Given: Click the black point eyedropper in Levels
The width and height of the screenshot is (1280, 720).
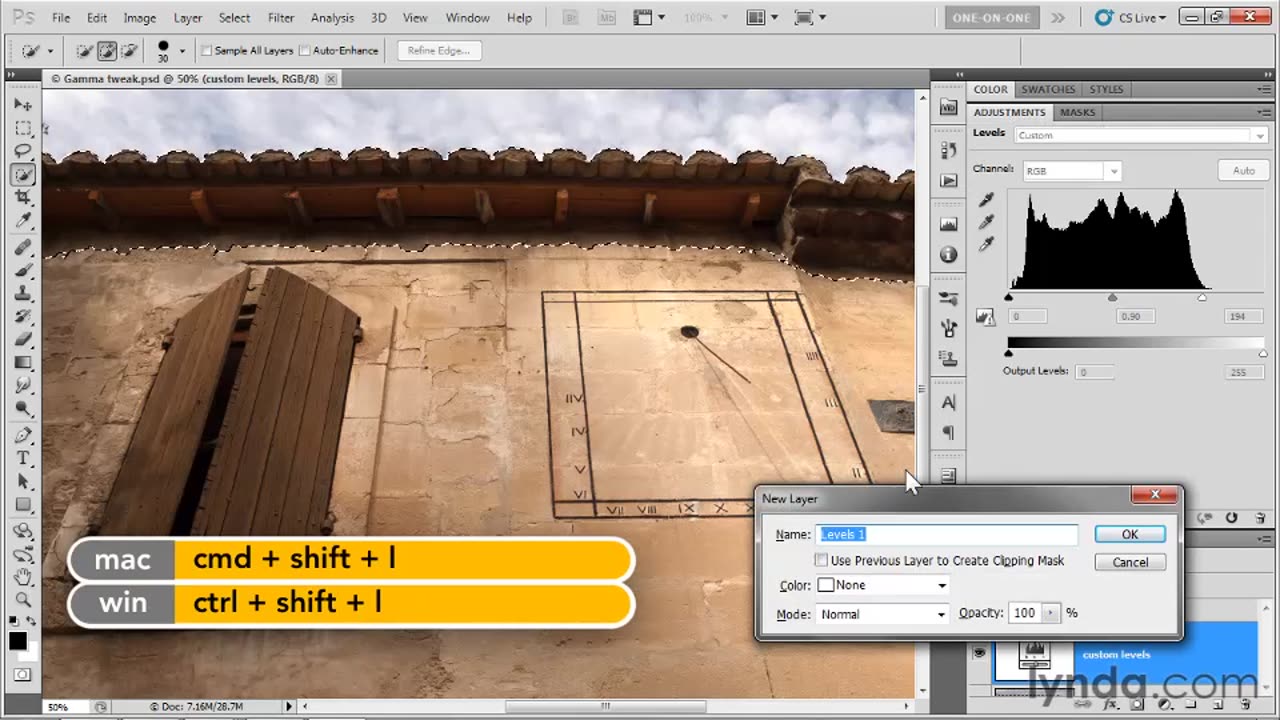Looking at the screenshot, I should (986, 200).
